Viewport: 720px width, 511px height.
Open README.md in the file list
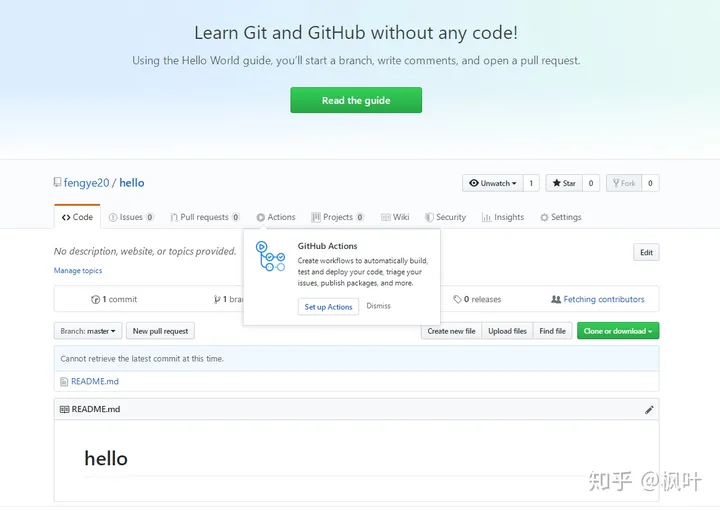click(95, 382)
